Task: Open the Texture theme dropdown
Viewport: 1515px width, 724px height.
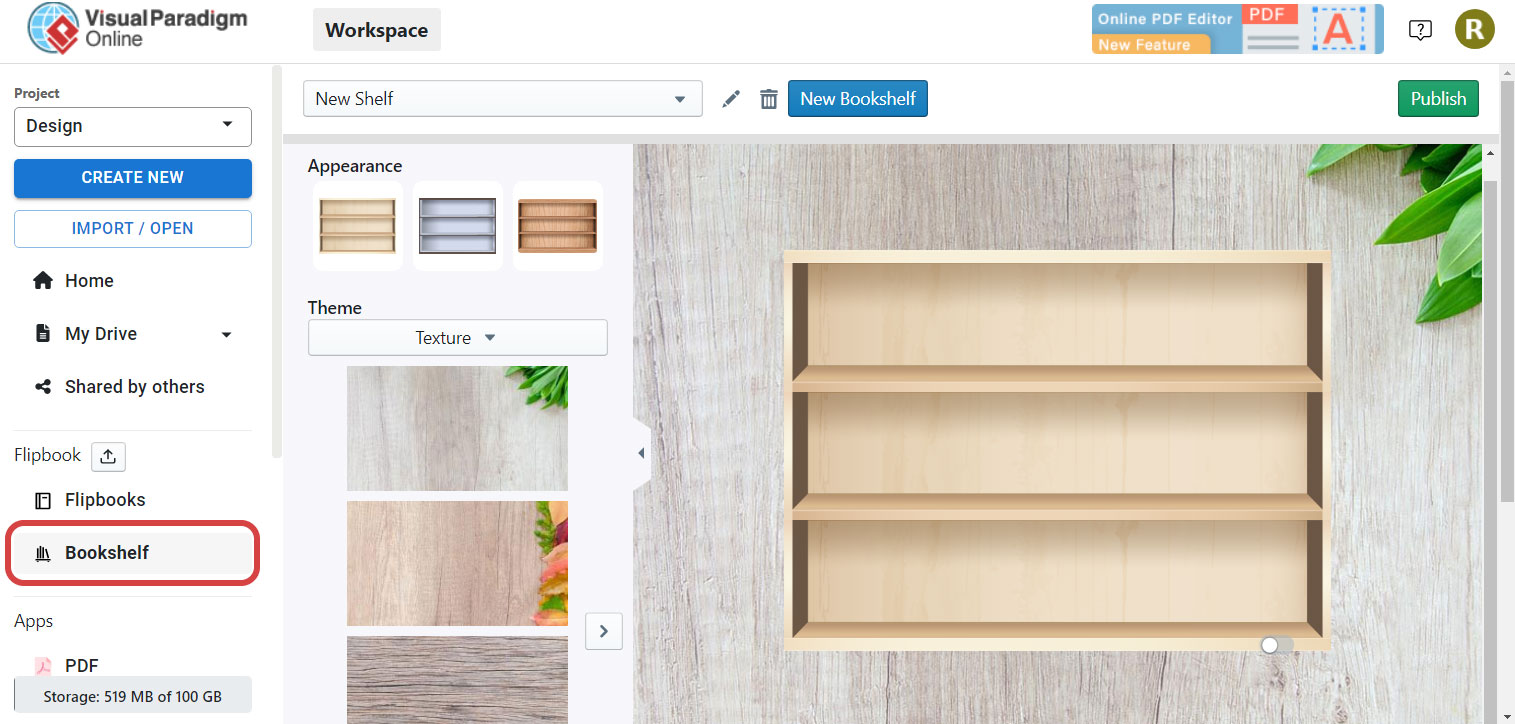Action: point(457,338)
